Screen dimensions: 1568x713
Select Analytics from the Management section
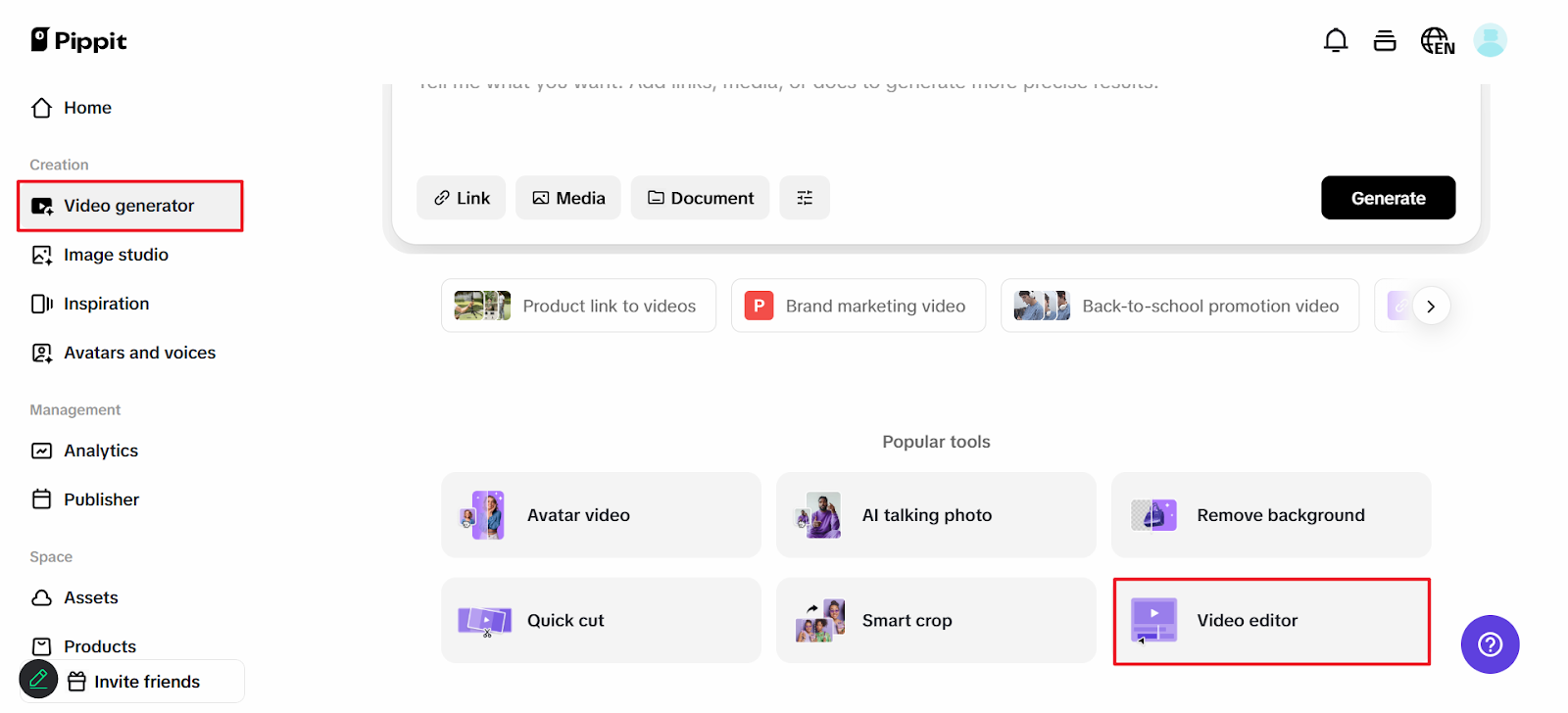(x=101, y=451)
